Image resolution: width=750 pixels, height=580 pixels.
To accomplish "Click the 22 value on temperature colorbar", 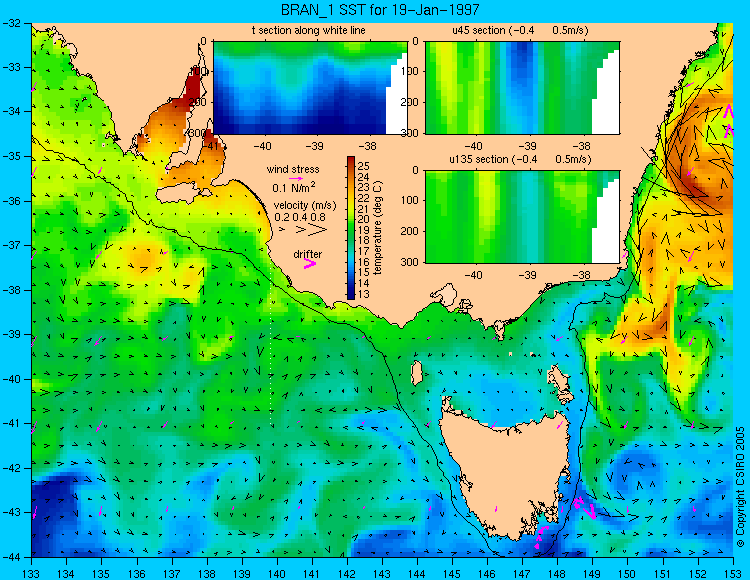I will coord(364,198).
